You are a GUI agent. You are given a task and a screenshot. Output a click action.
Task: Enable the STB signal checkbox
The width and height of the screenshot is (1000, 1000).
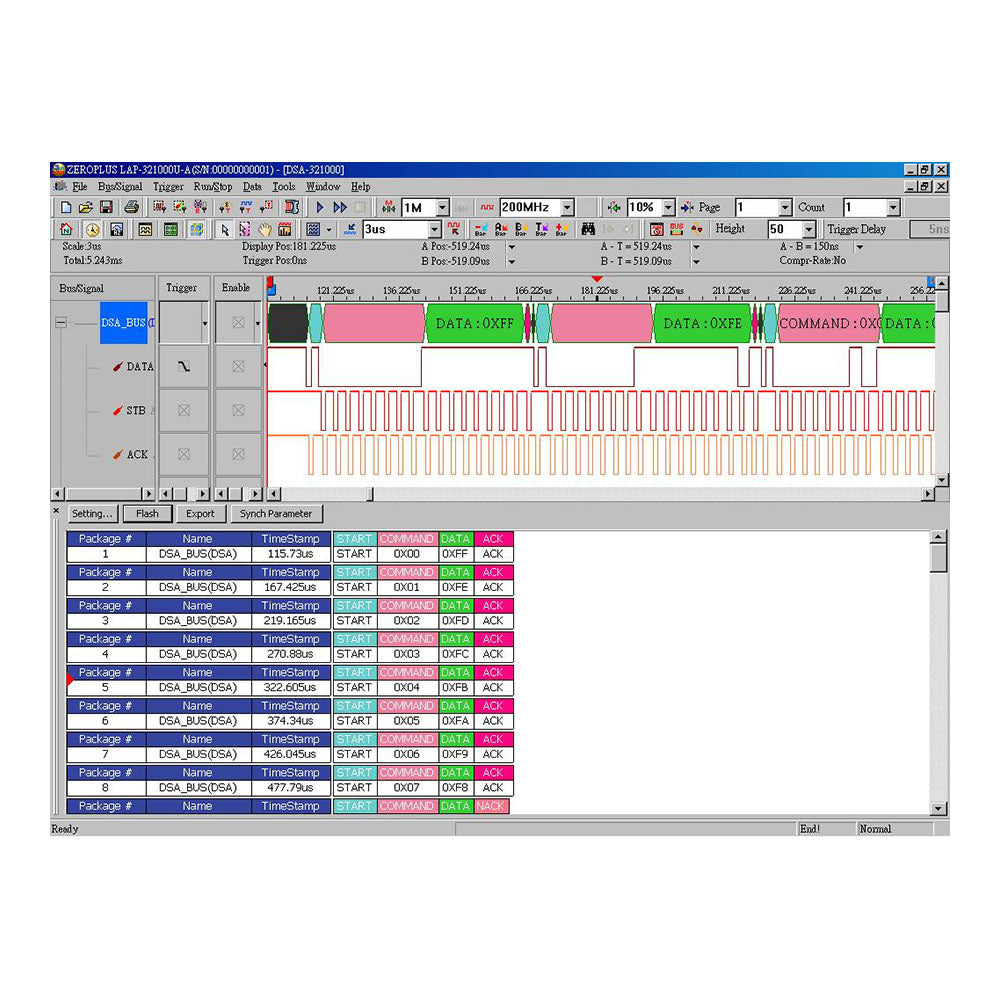[x=238, y=410]
